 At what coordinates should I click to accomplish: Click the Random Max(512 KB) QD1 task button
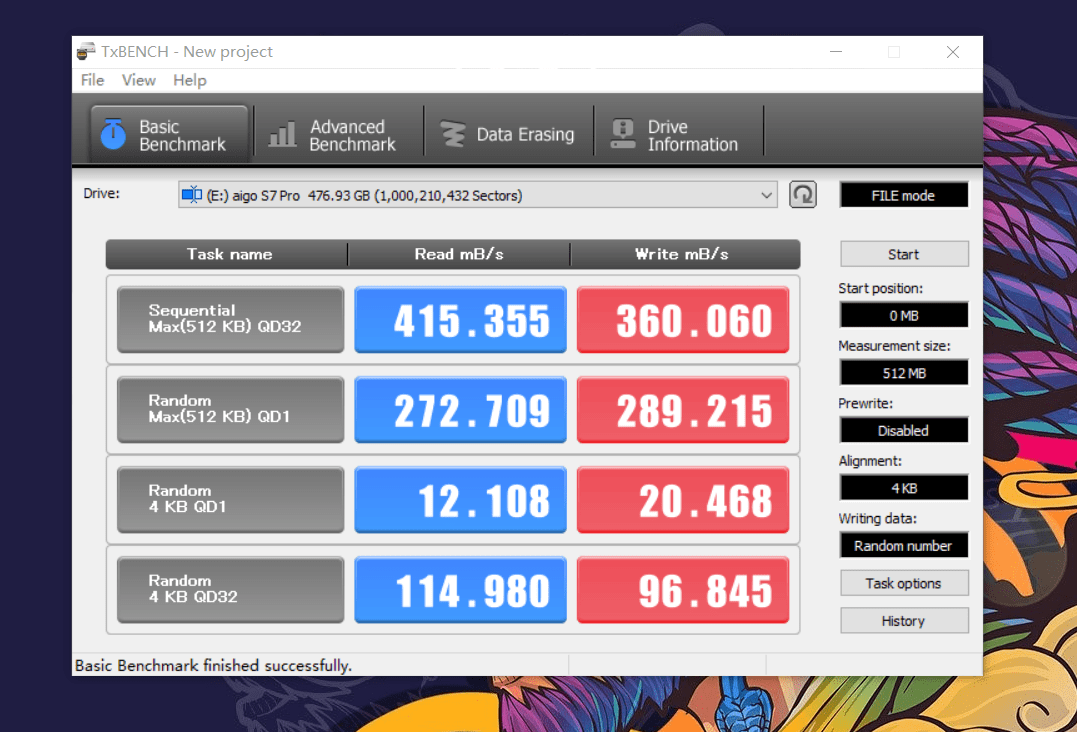tap(230, 409)
